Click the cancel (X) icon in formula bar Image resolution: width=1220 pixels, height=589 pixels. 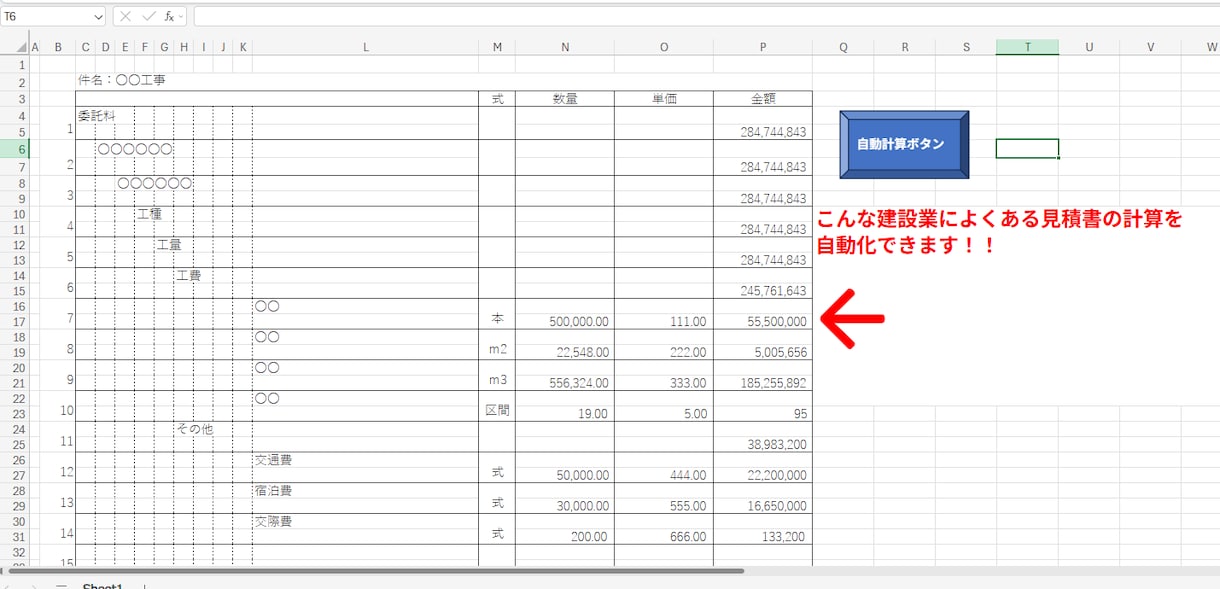click(x=125, y=16)
